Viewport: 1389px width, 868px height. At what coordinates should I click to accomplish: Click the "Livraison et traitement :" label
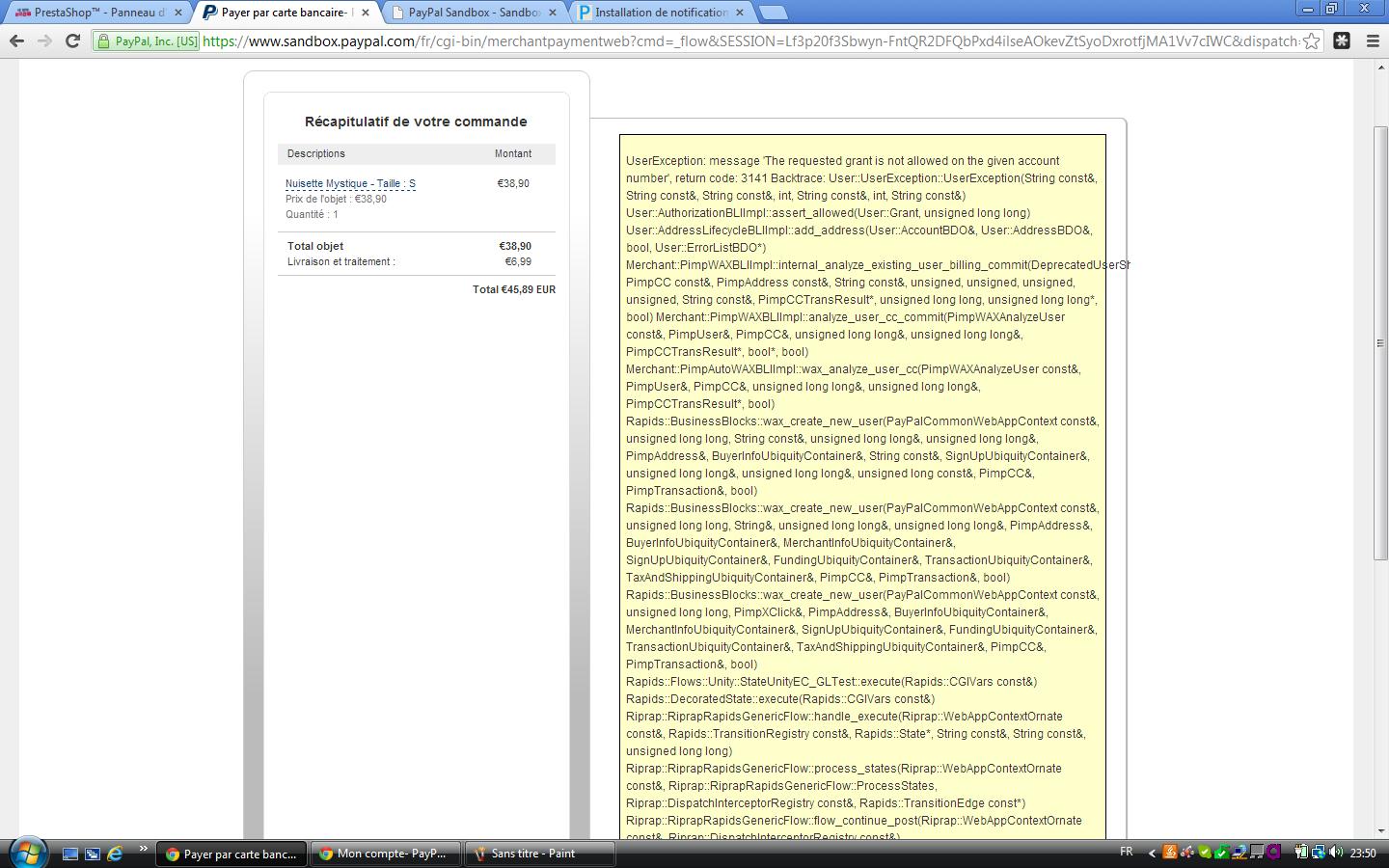click(341, 261)
